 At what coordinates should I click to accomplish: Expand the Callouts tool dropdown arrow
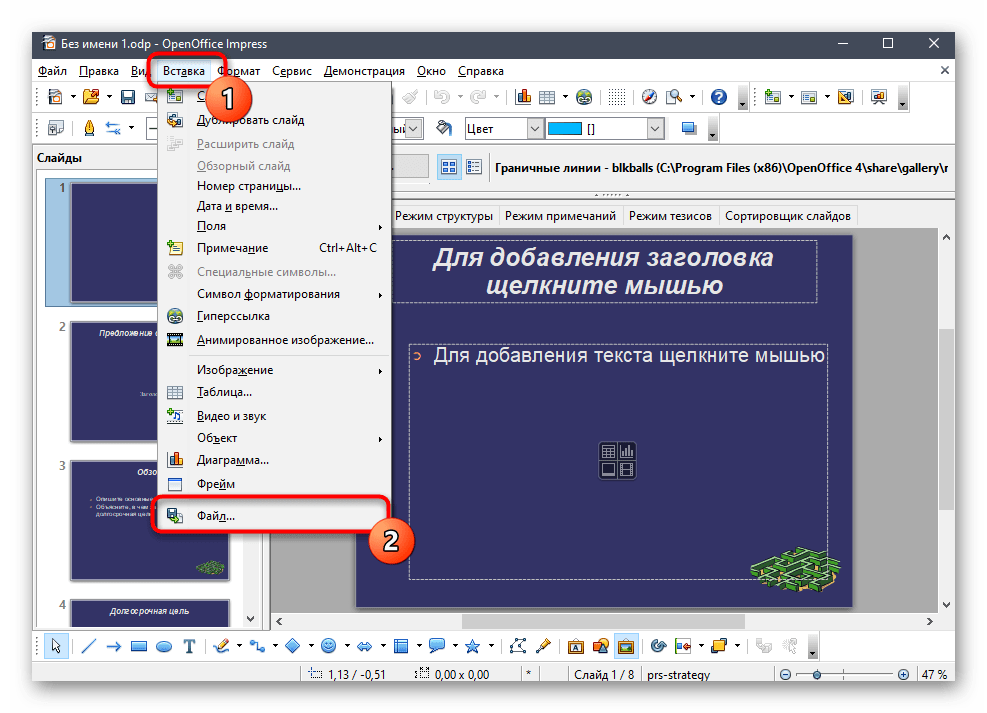tap(454, 646)
